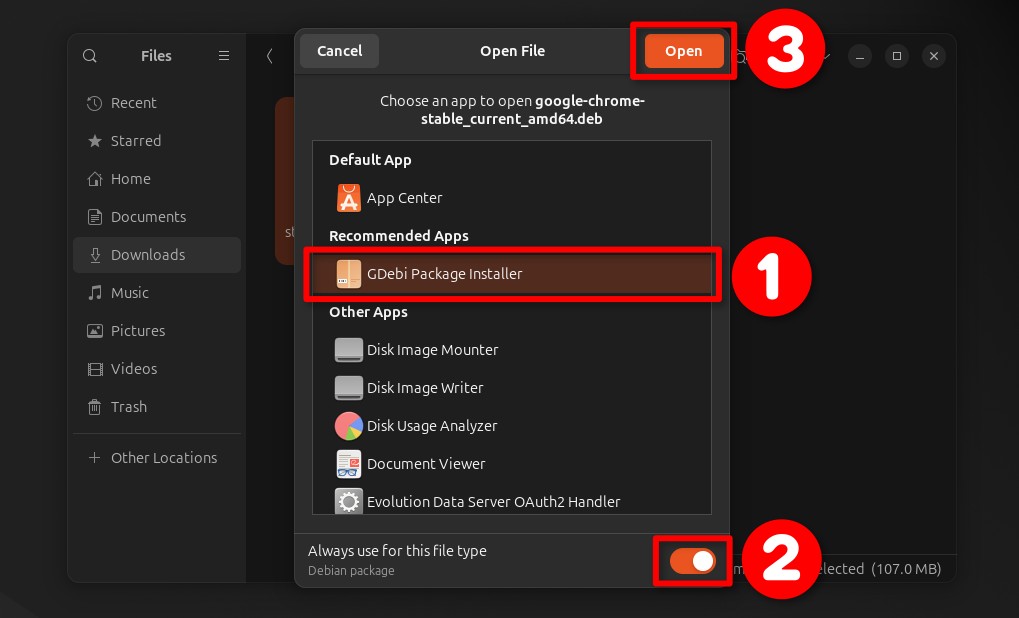Screen dimensions: 1019x618
Task: Open search in Files window
Action: (x=90, y=56)
